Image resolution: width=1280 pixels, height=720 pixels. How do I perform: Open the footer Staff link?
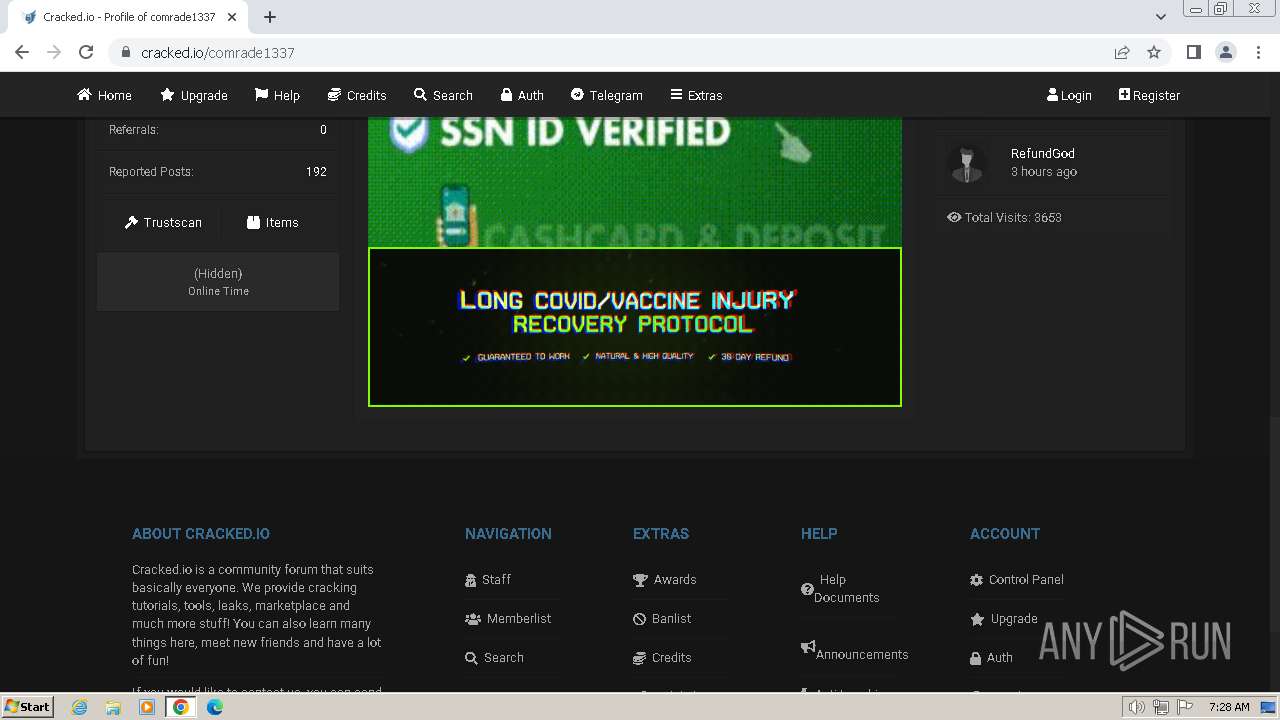pos(488,579)
